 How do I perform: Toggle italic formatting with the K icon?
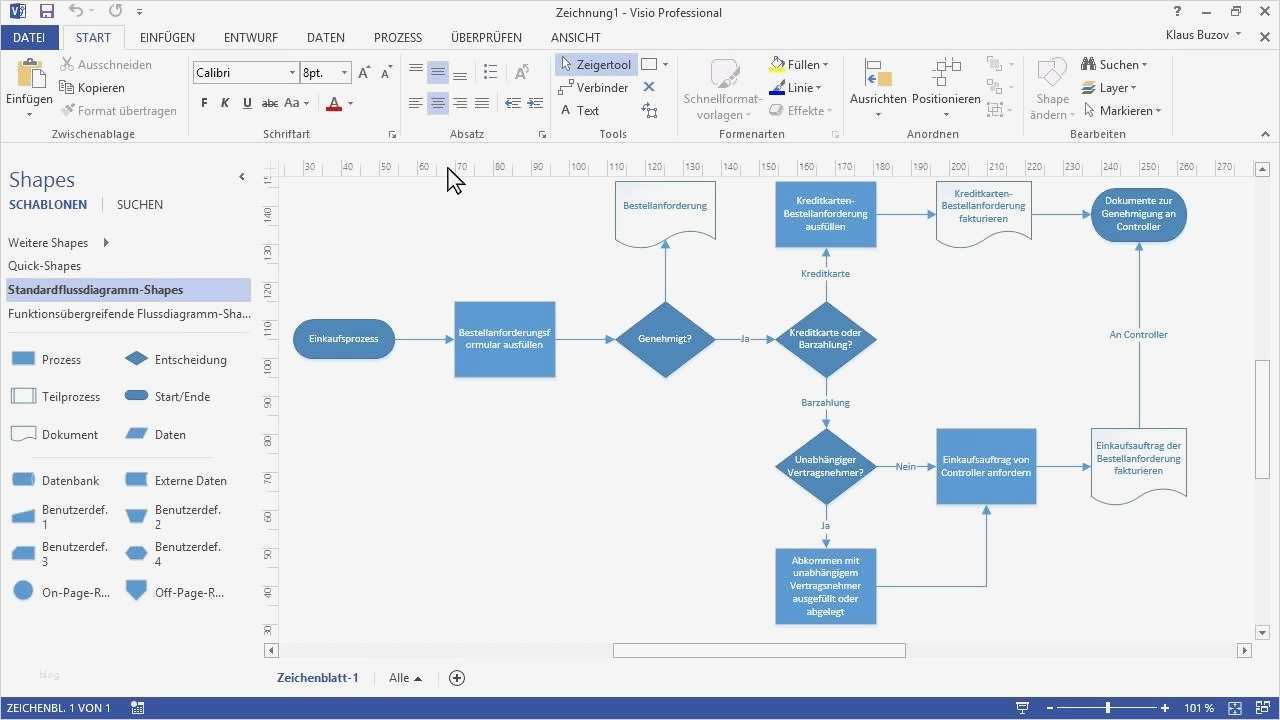[225, 102]
